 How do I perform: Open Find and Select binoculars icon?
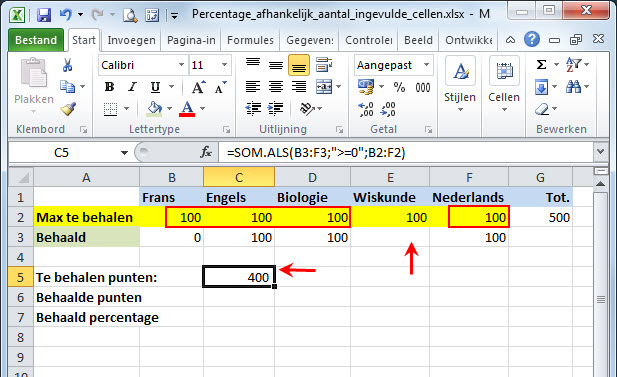pos(573,86)
